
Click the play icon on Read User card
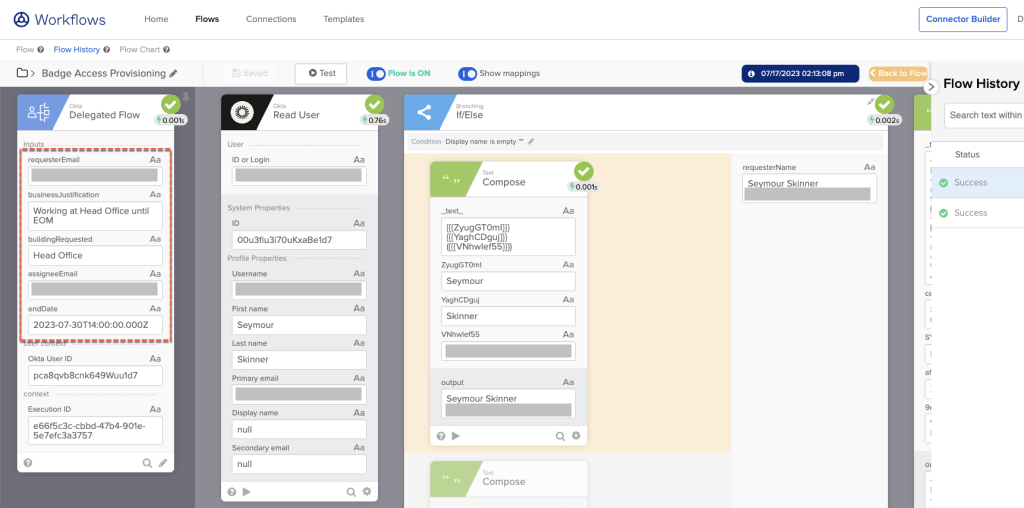click(x=246, y=491)
